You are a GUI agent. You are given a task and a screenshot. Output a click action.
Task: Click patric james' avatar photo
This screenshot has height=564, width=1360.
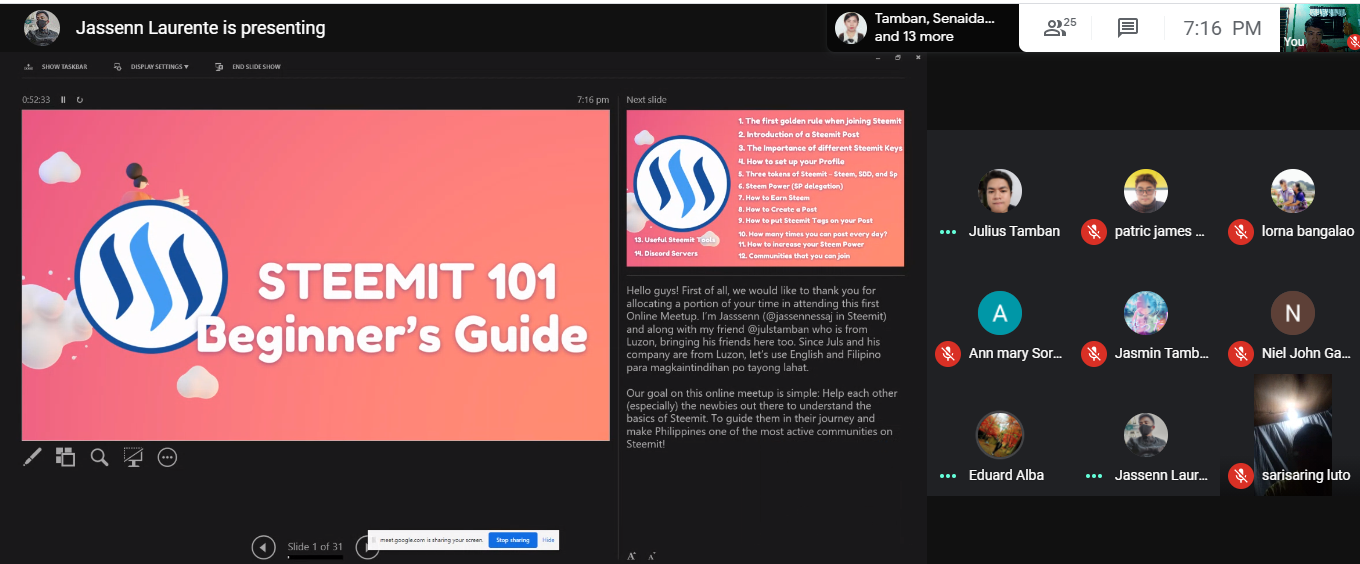[x=1146, y=191]
